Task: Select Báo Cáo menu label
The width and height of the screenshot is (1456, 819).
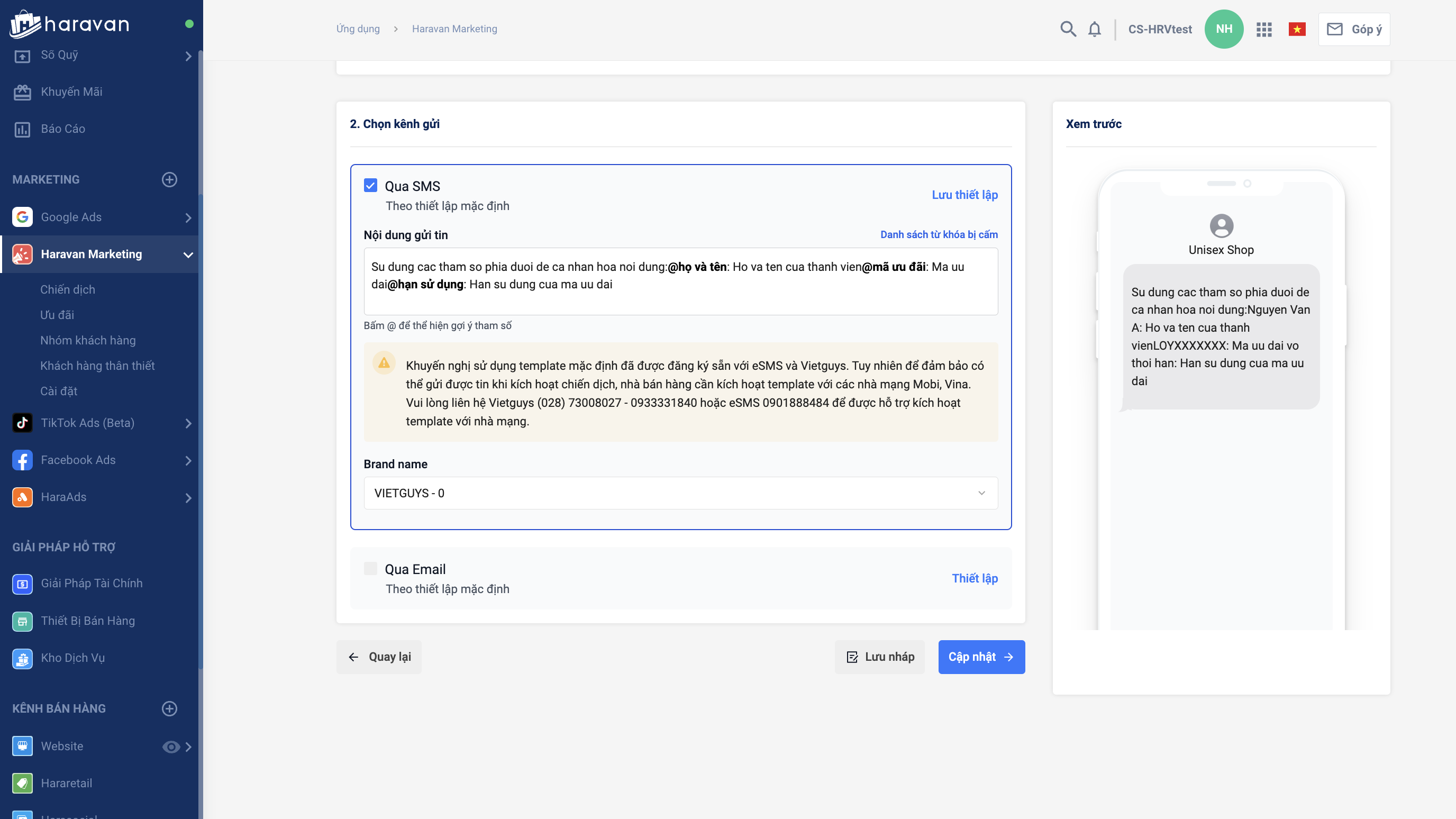Action: 63,129
